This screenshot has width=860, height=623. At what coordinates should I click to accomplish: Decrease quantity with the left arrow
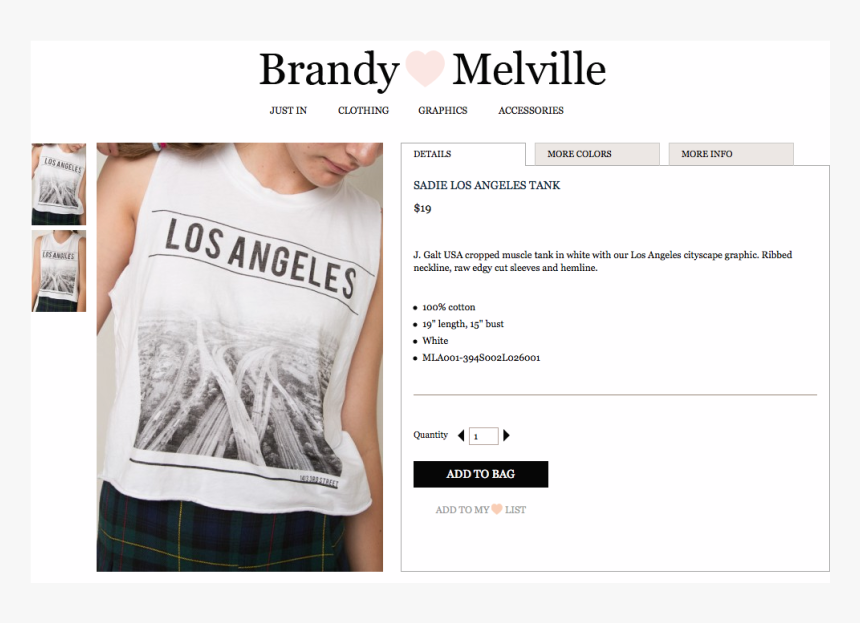point(461,435)
